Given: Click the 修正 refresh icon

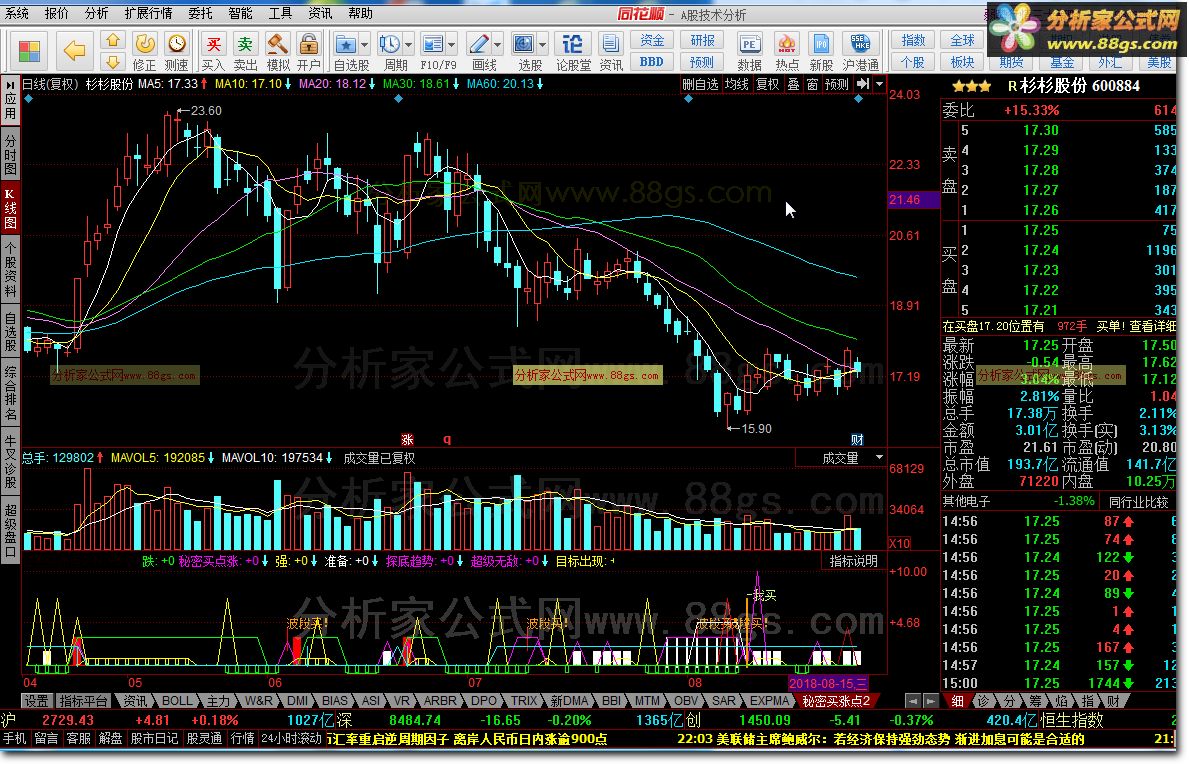Looking at the screenshot, I should pyautogui.click(x=145, y=44).
